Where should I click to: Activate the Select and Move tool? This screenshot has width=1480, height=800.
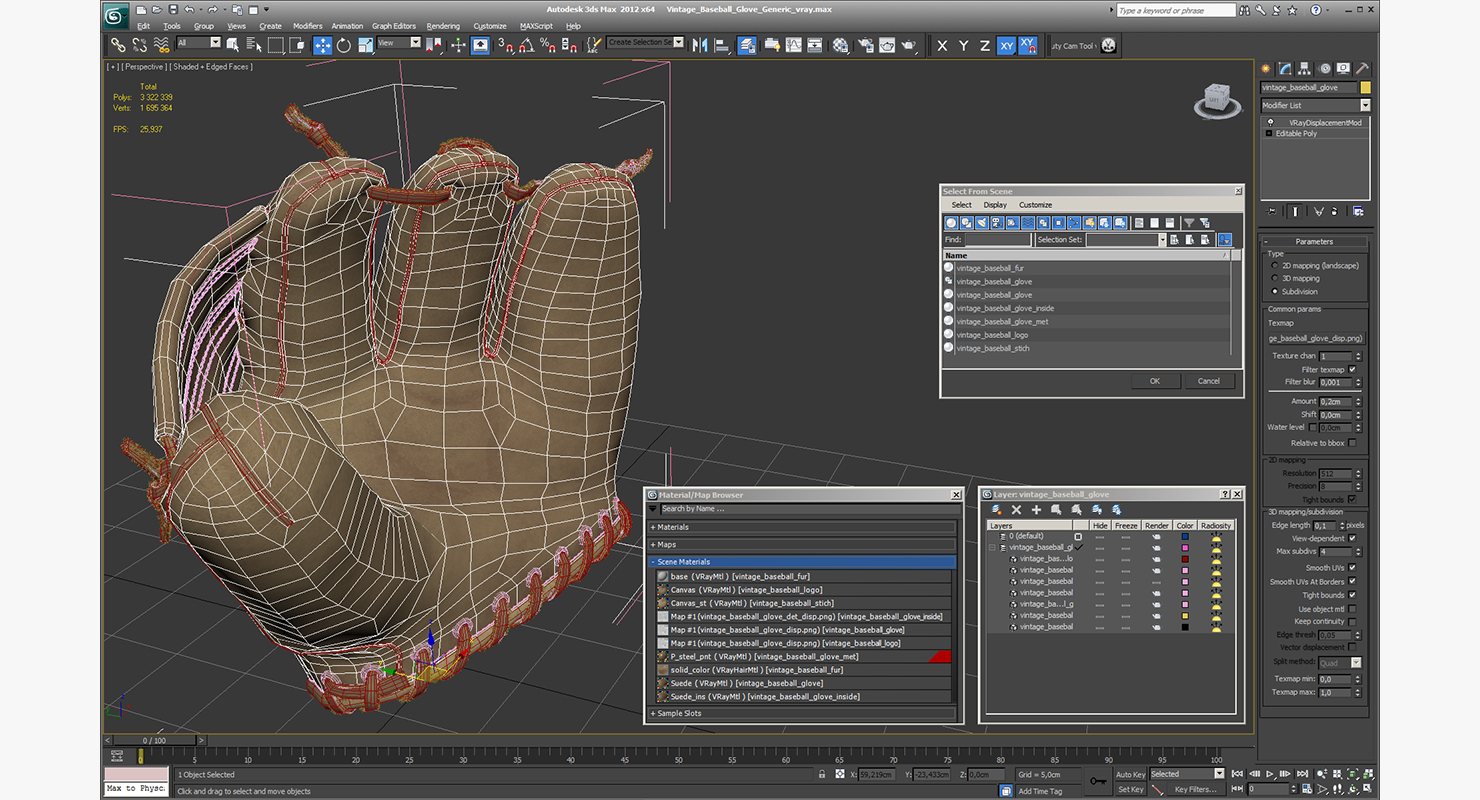tap(322, 45)
